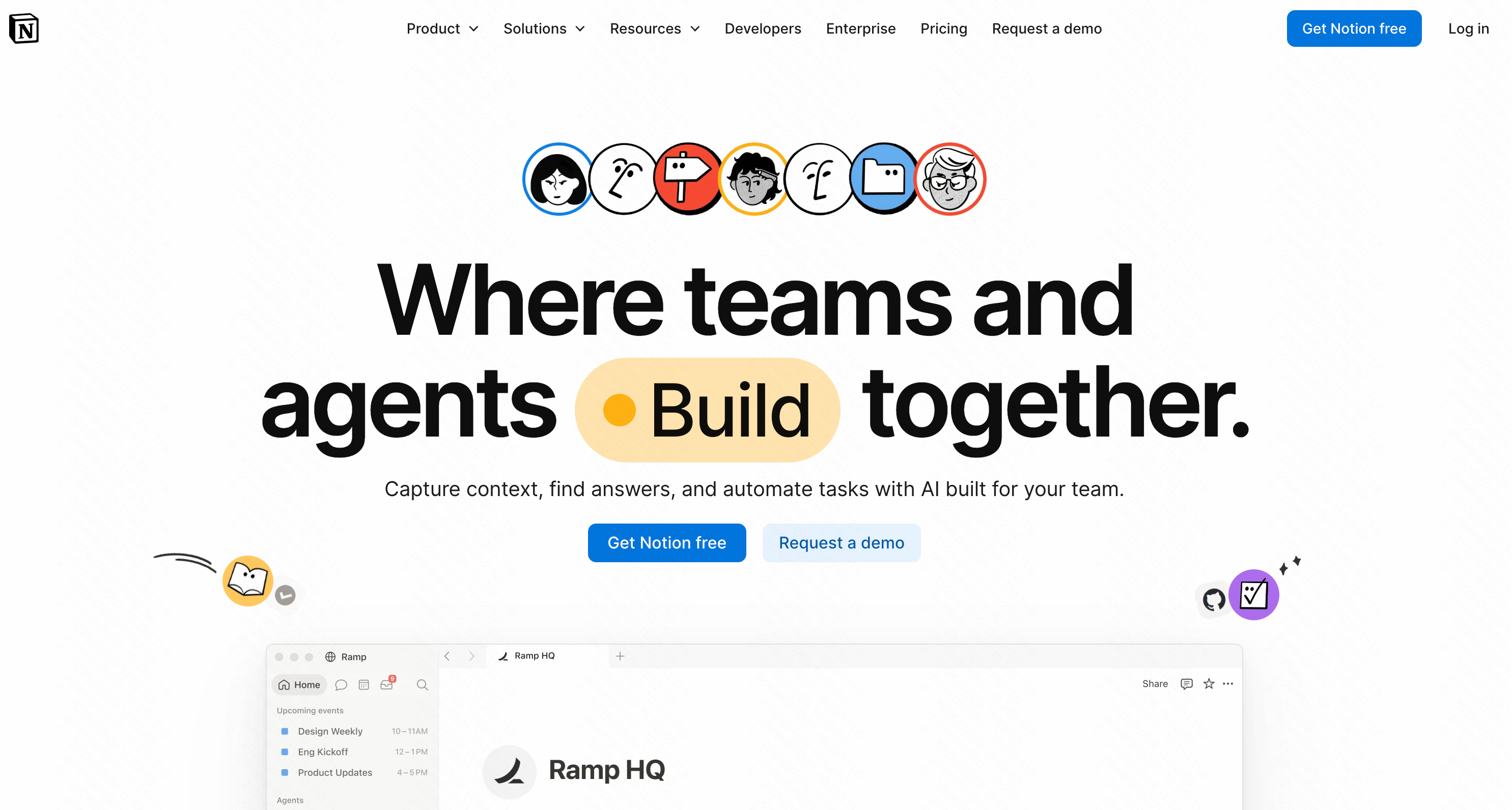Click the Ramp HQ page icon
1512x810 pixels.
(x=509, y=772)
